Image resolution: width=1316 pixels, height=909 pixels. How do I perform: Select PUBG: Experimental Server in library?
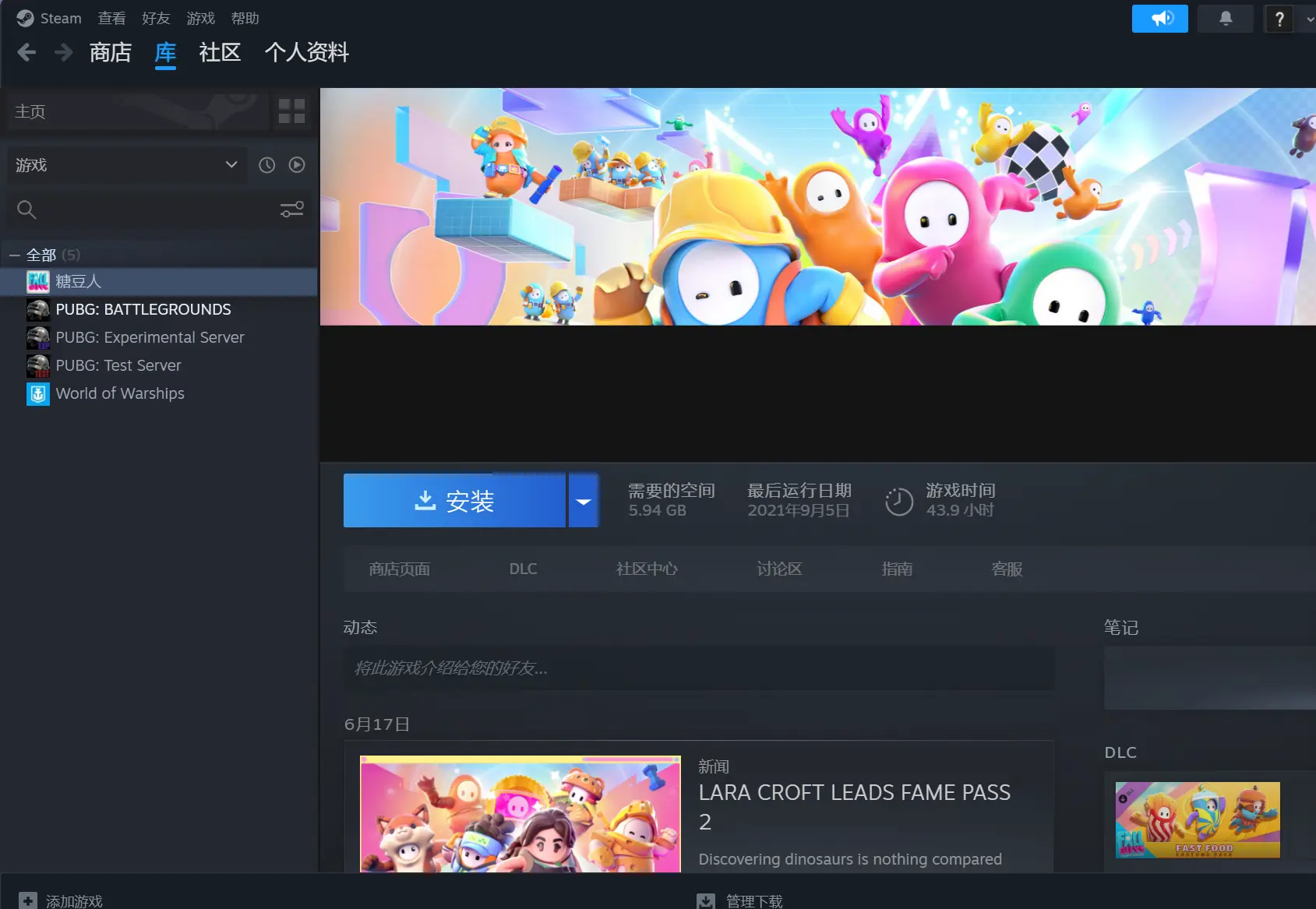[x=150, y=337]
